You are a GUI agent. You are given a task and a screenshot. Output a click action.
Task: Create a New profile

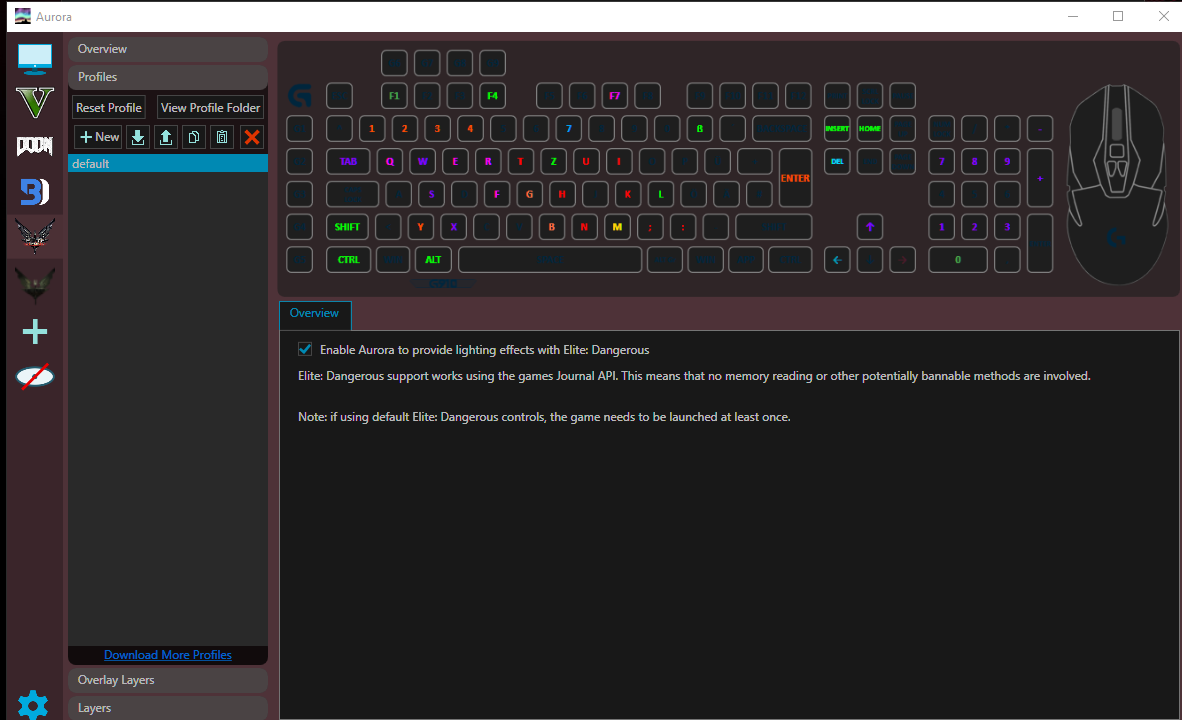click(x=99, y=137)
